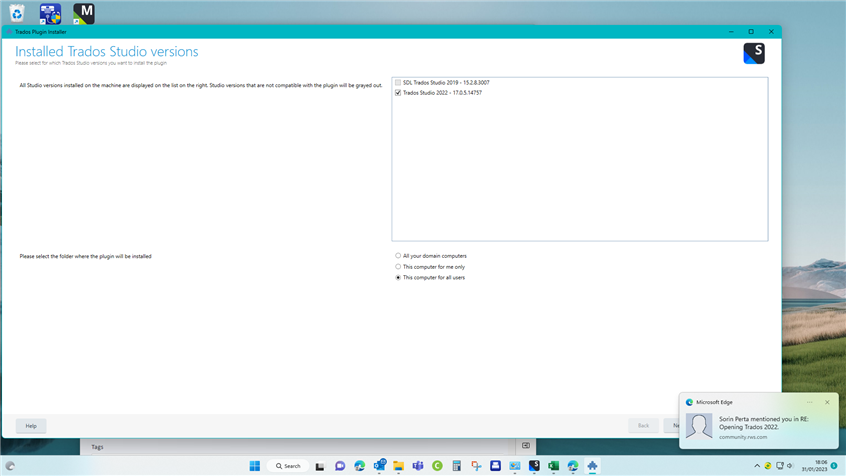Untick the Trados Studio 2022 checkbox

[398, 93]
